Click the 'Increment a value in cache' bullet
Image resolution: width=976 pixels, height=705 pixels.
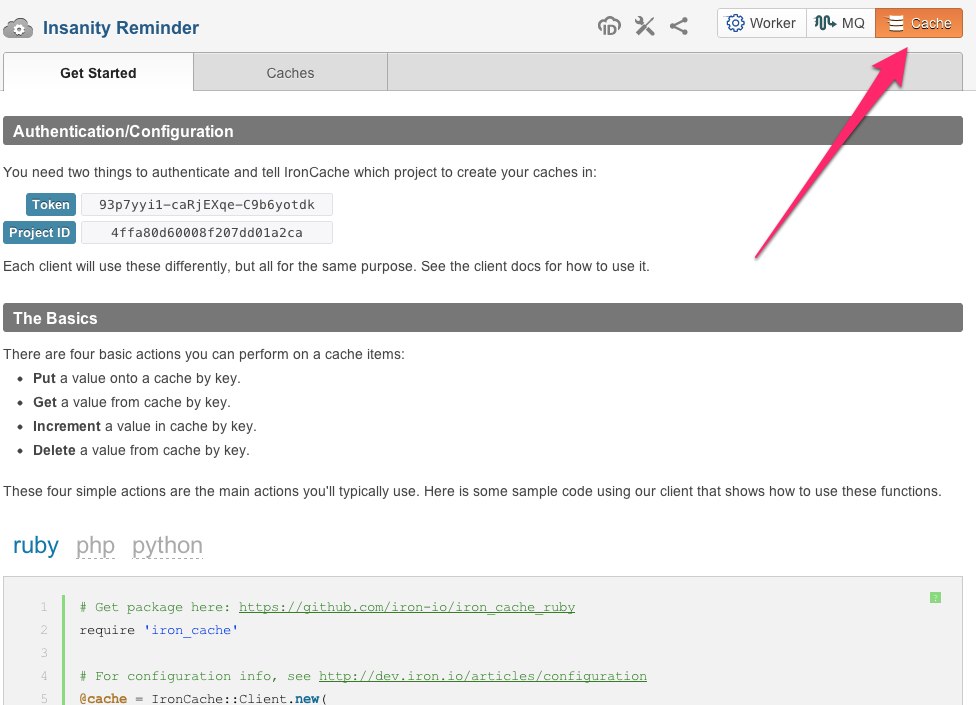(144, 426)
